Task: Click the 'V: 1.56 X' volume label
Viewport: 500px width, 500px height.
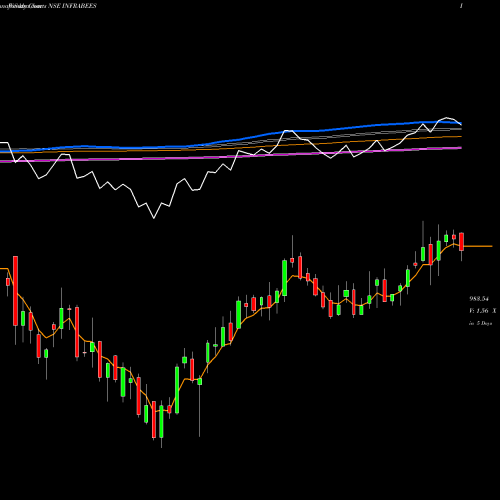Action: click(x=483, y=311)
